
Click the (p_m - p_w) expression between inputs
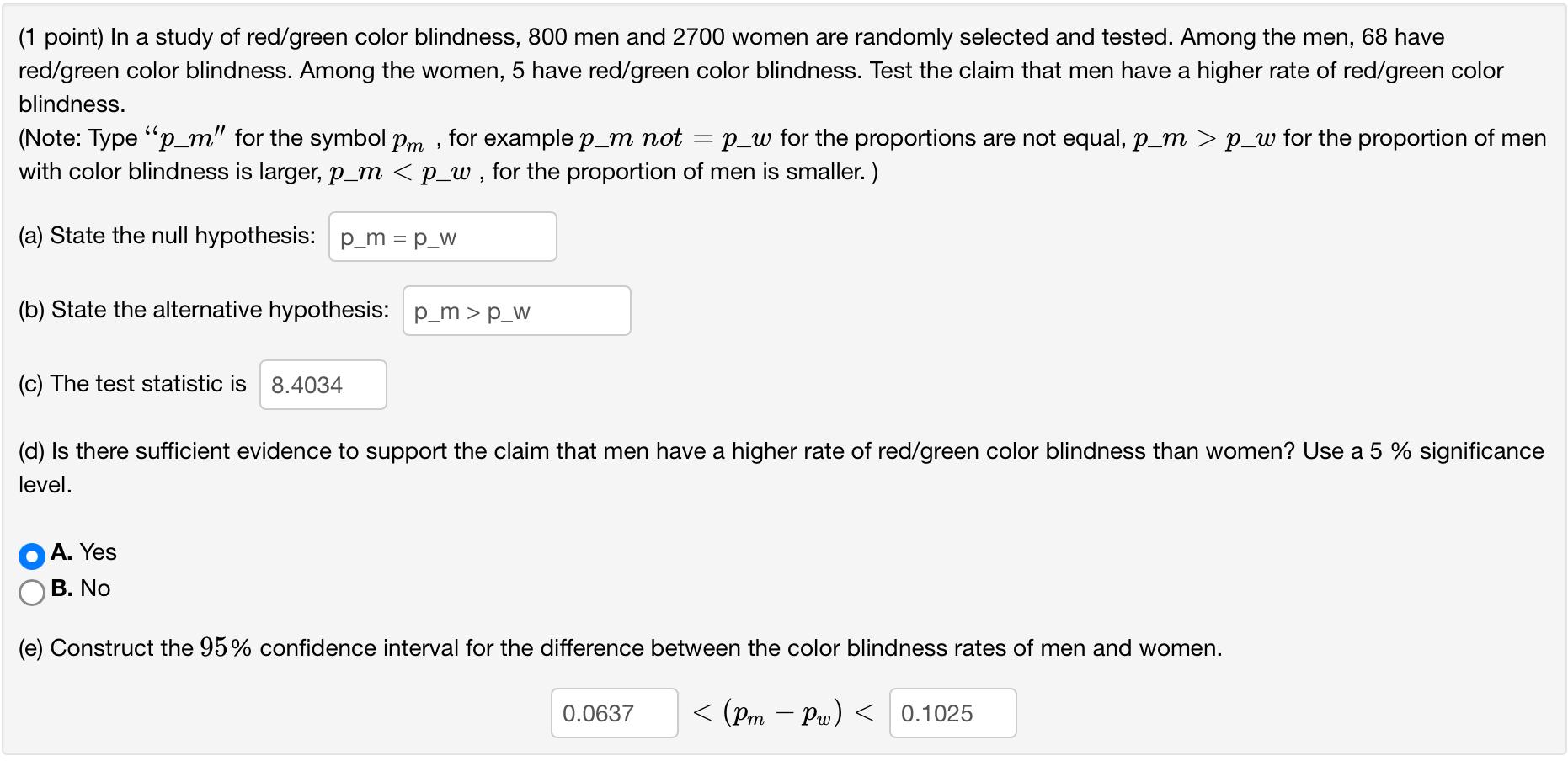tap(782, 713)
